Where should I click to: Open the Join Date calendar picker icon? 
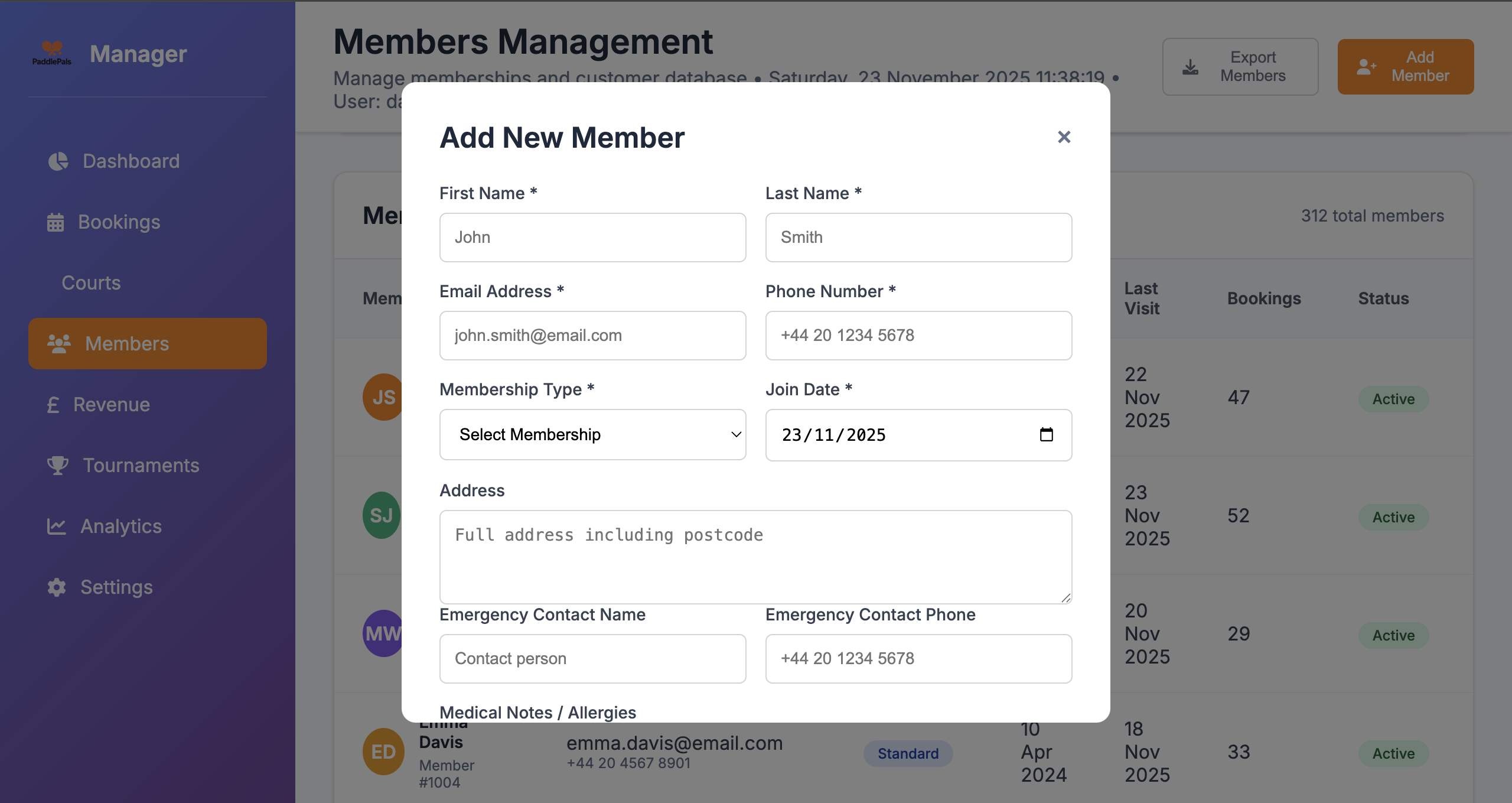[1046, 435]
